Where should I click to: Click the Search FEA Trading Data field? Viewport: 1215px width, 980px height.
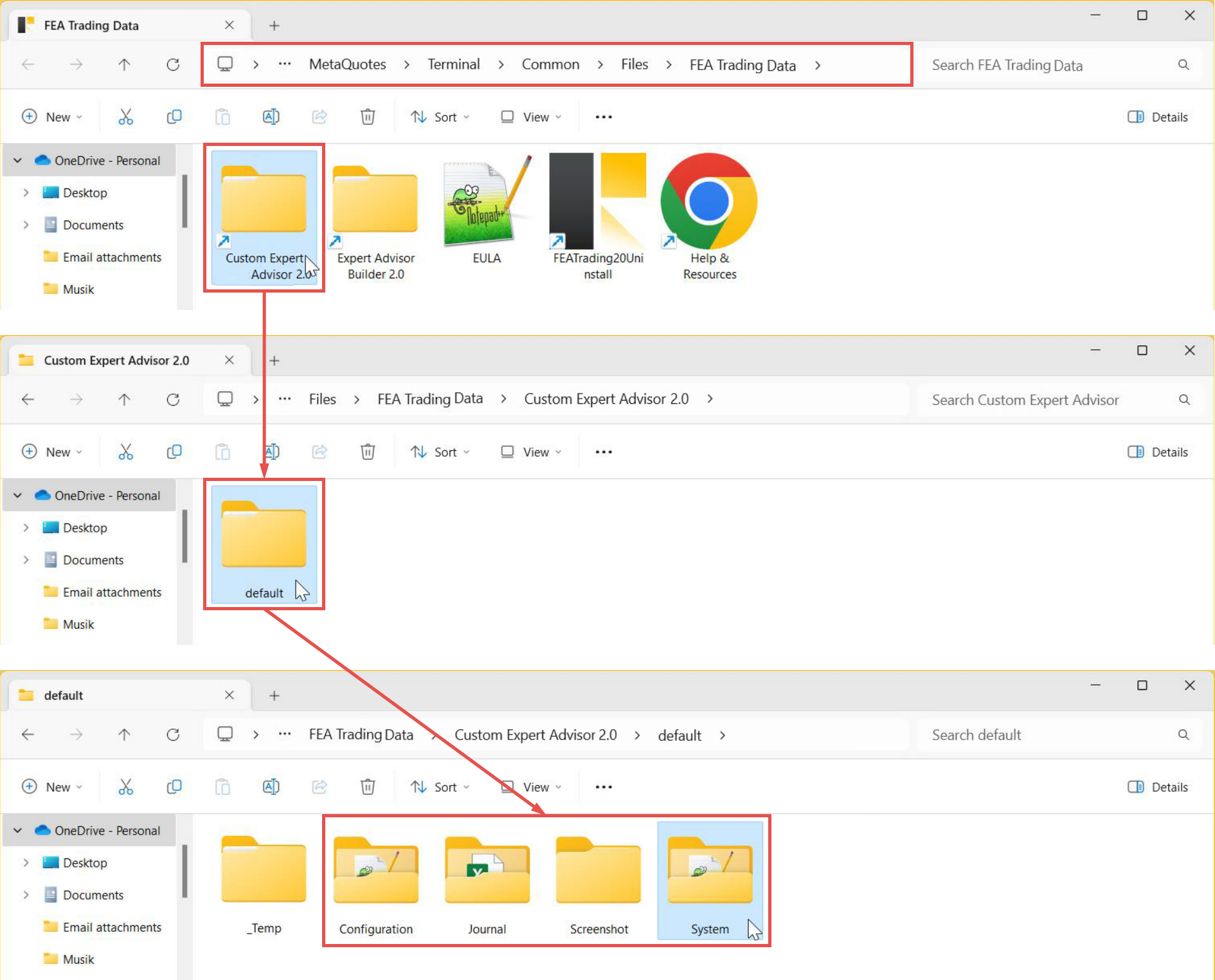(1059, 65)
